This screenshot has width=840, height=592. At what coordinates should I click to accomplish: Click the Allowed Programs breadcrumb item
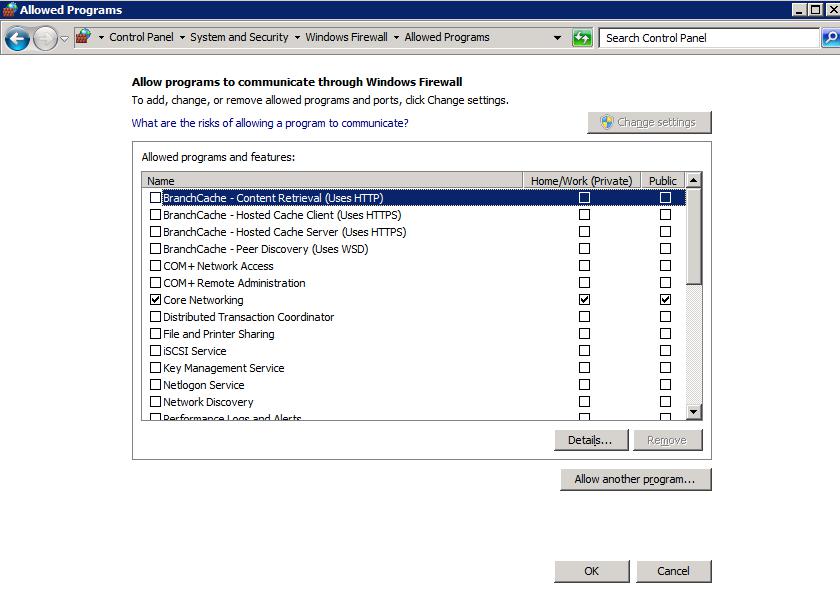point(447,37)
